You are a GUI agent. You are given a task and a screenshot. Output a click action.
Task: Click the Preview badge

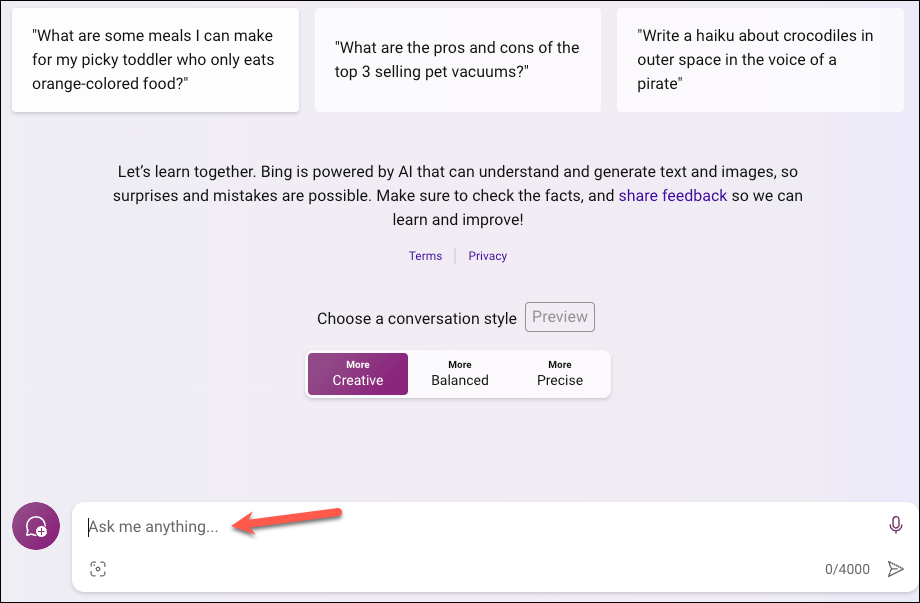(560, 317)
